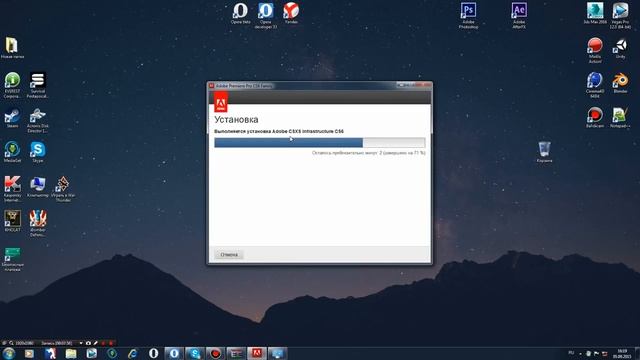
Task: Select the Blender desktop shortcut
Action: coord(620,83)
